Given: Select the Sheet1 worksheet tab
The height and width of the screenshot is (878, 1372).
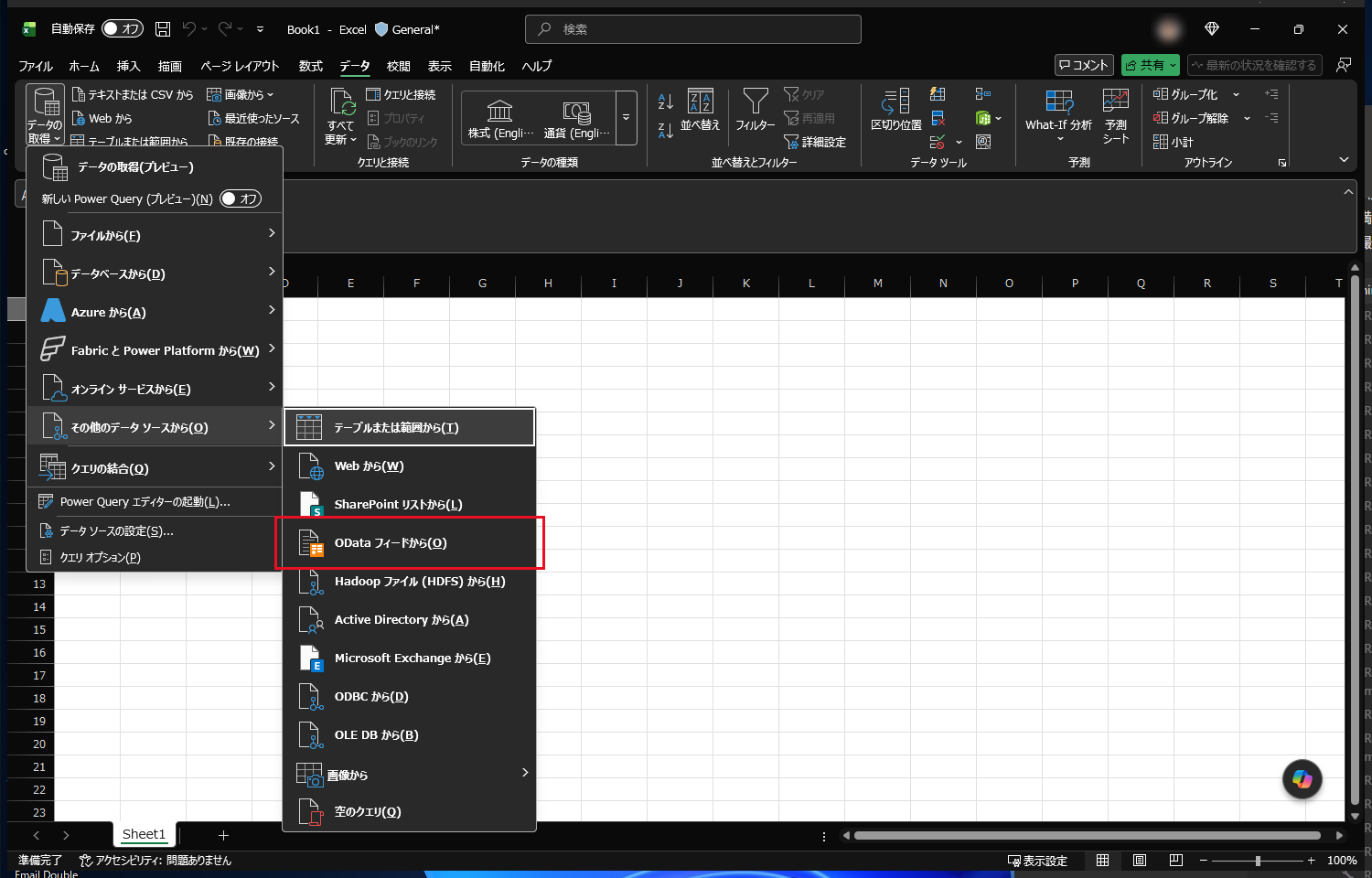Looking at the screenshot, I should point(144,834).
